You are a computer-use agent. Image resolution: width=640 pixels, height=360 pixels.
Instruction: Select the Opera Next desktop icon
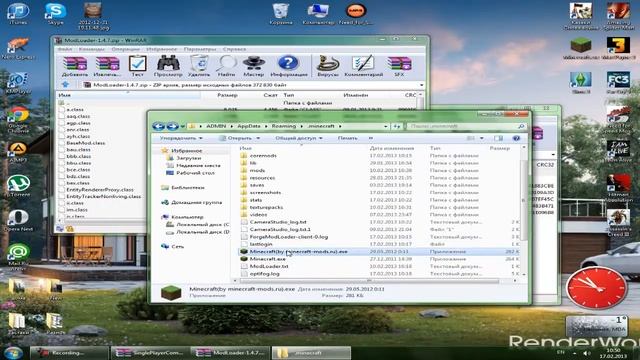tap(18, 221)
